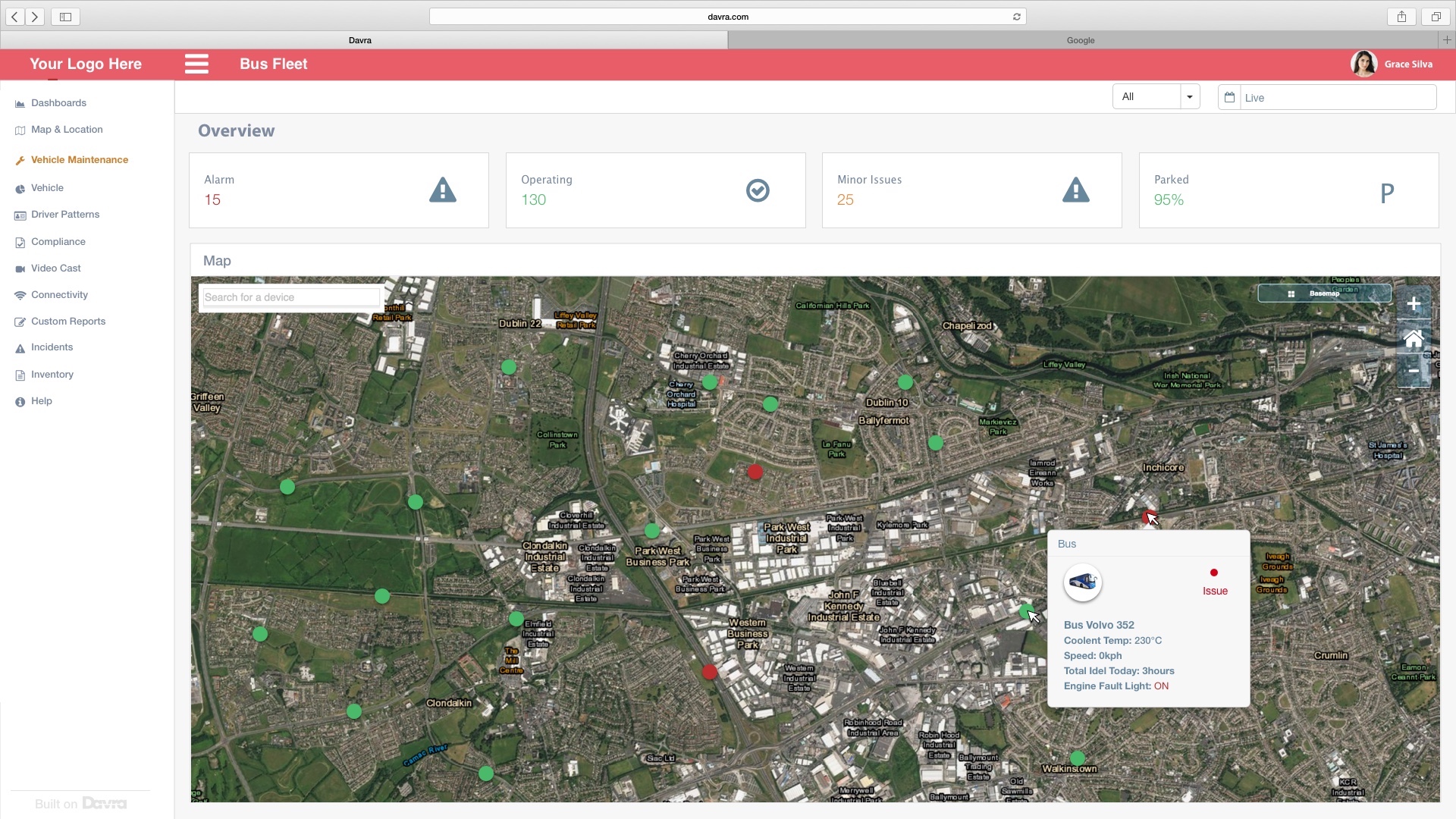
Task: Open the Operating 130 card
Action: (656, 190)
